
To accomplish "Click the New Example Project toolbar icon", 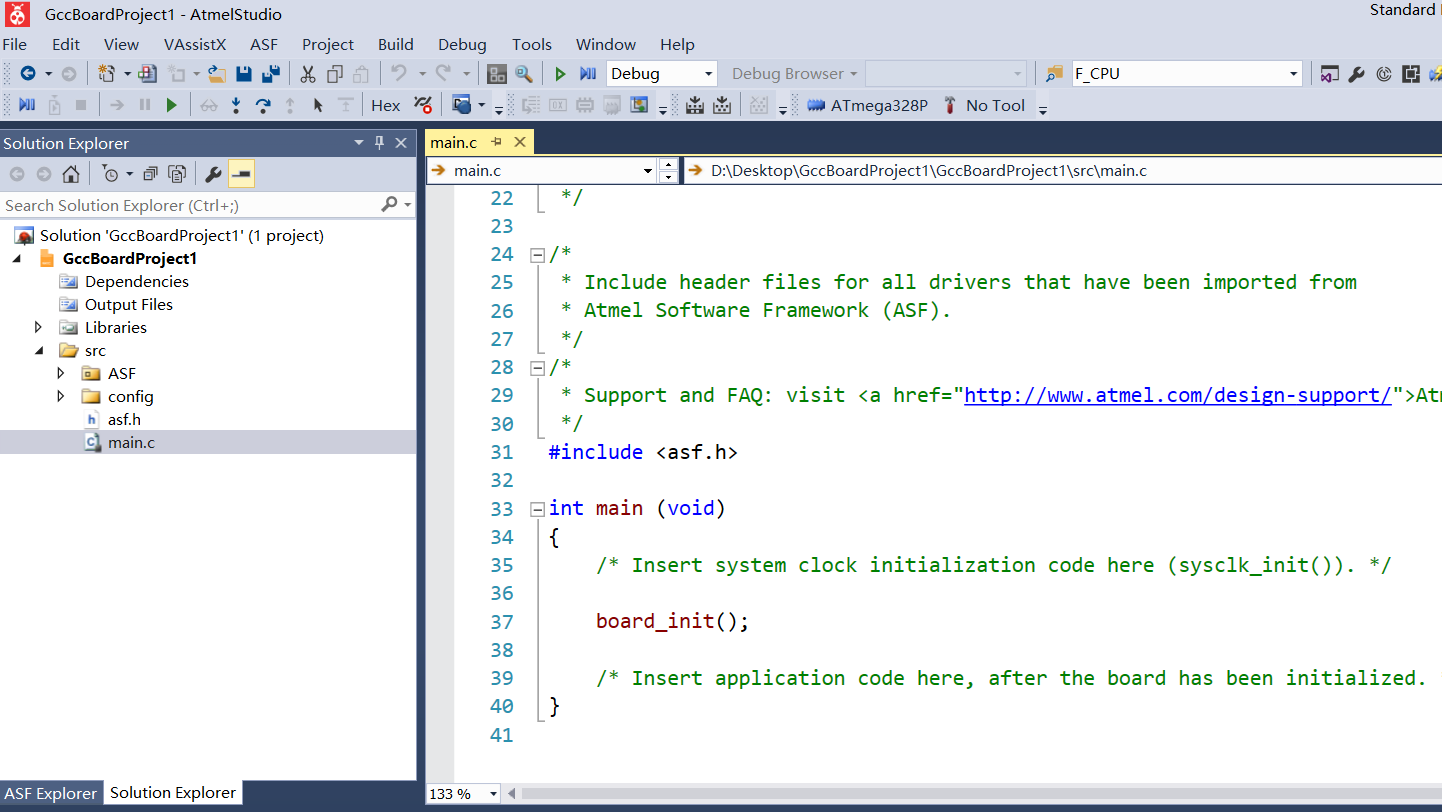I will tap(148, 73).
